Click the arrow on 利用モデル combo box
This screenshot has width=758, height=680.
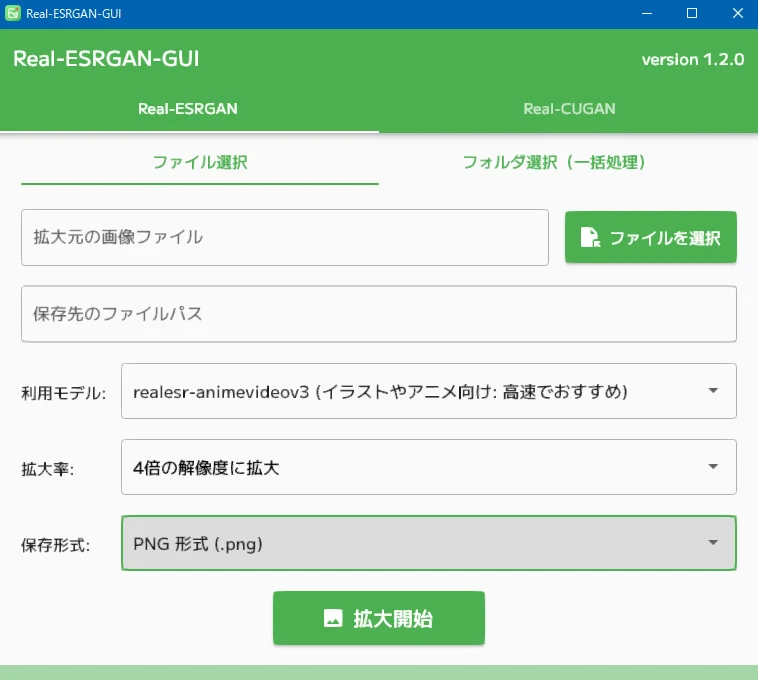pos(713,391)
